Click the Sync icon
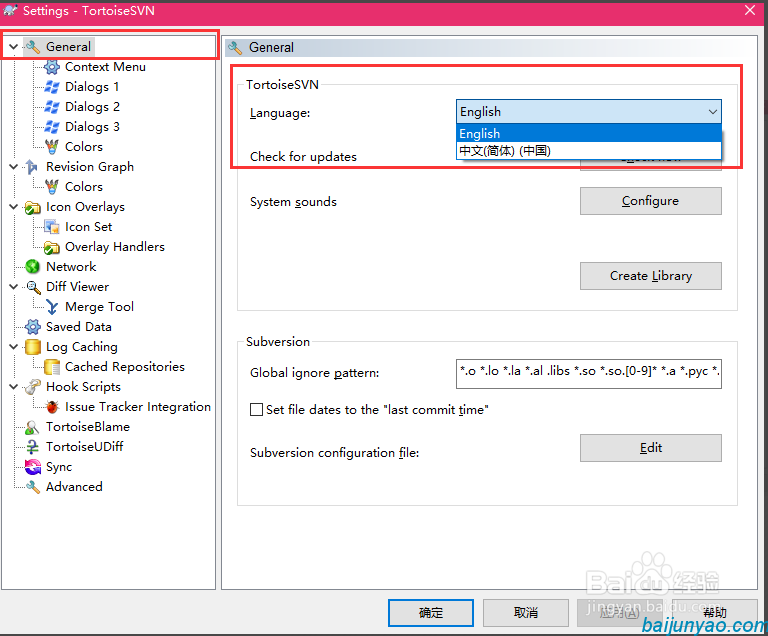 [x=32, y=467]
